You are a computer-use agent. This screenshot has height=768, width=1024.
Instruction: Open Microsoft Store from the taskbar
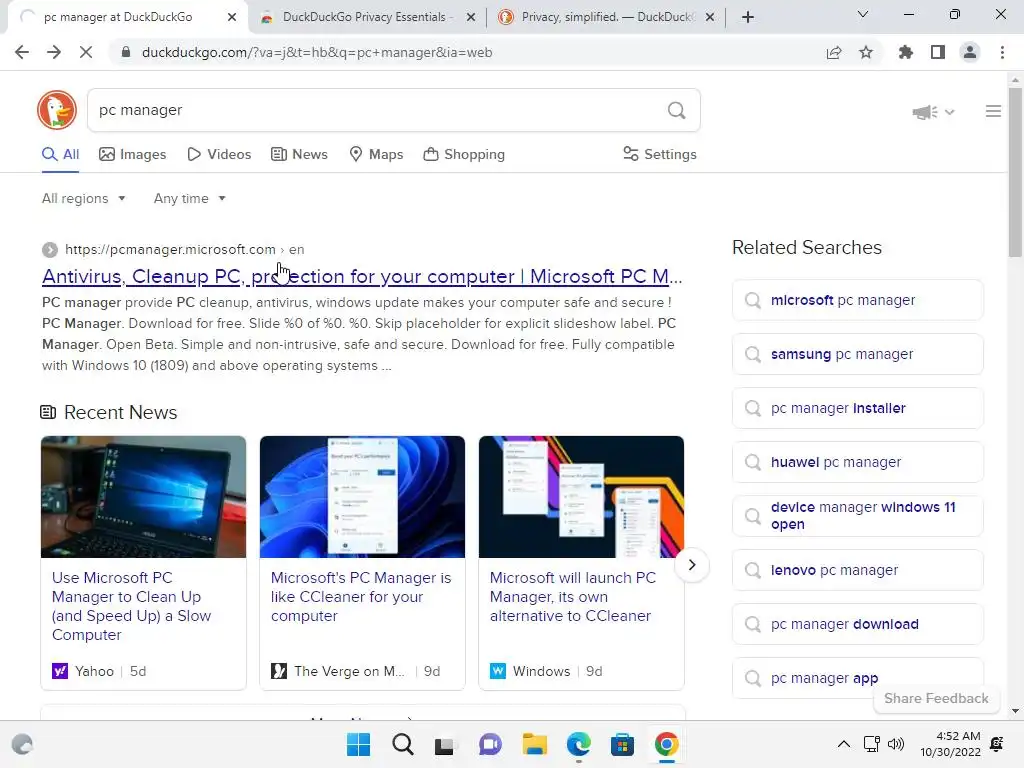[x=622, y=744]
